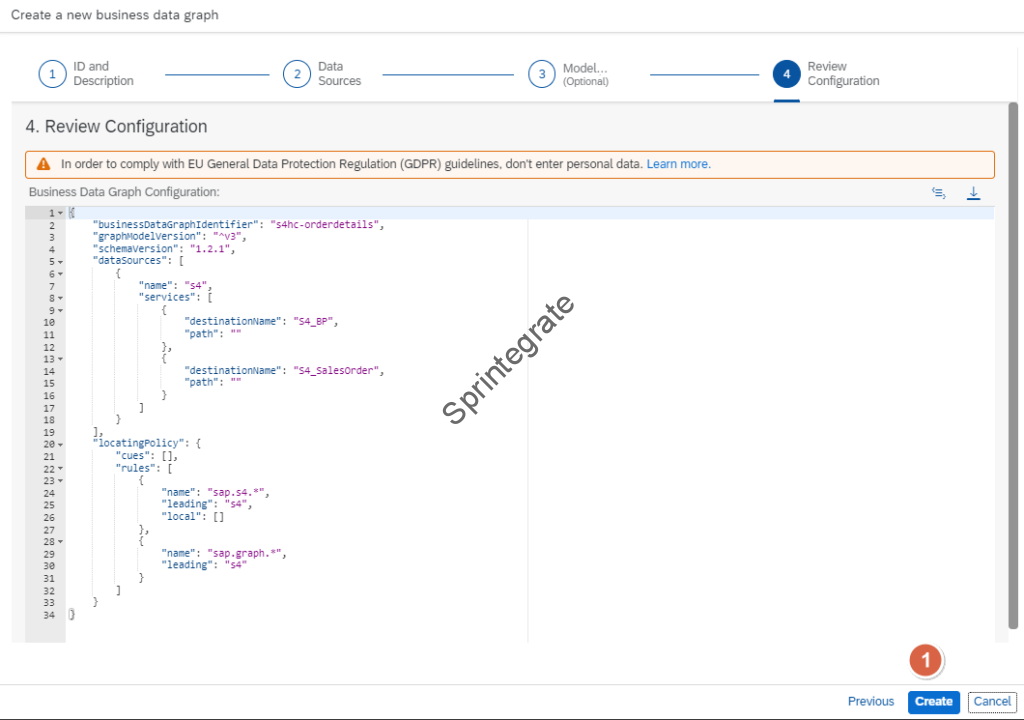This screenshot has width=1024, height=720.
Task: Click the vertical scrollbar on the right
Action: pos(1013,370)
